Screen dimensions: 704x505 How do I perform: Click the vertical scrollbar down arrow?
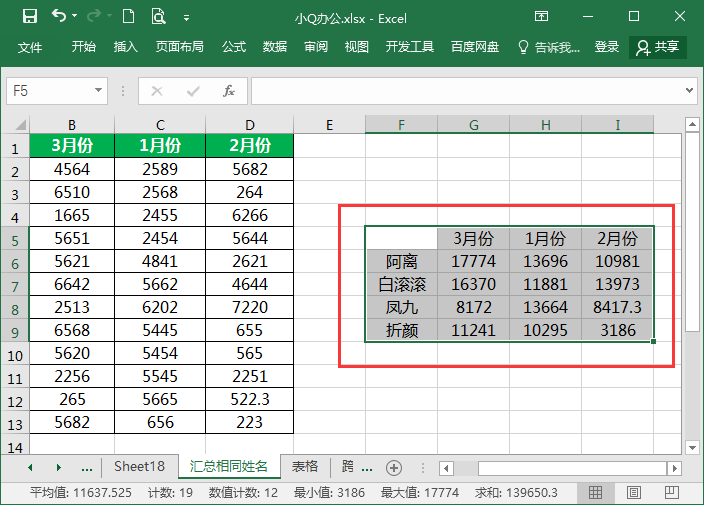click(692, 447)
